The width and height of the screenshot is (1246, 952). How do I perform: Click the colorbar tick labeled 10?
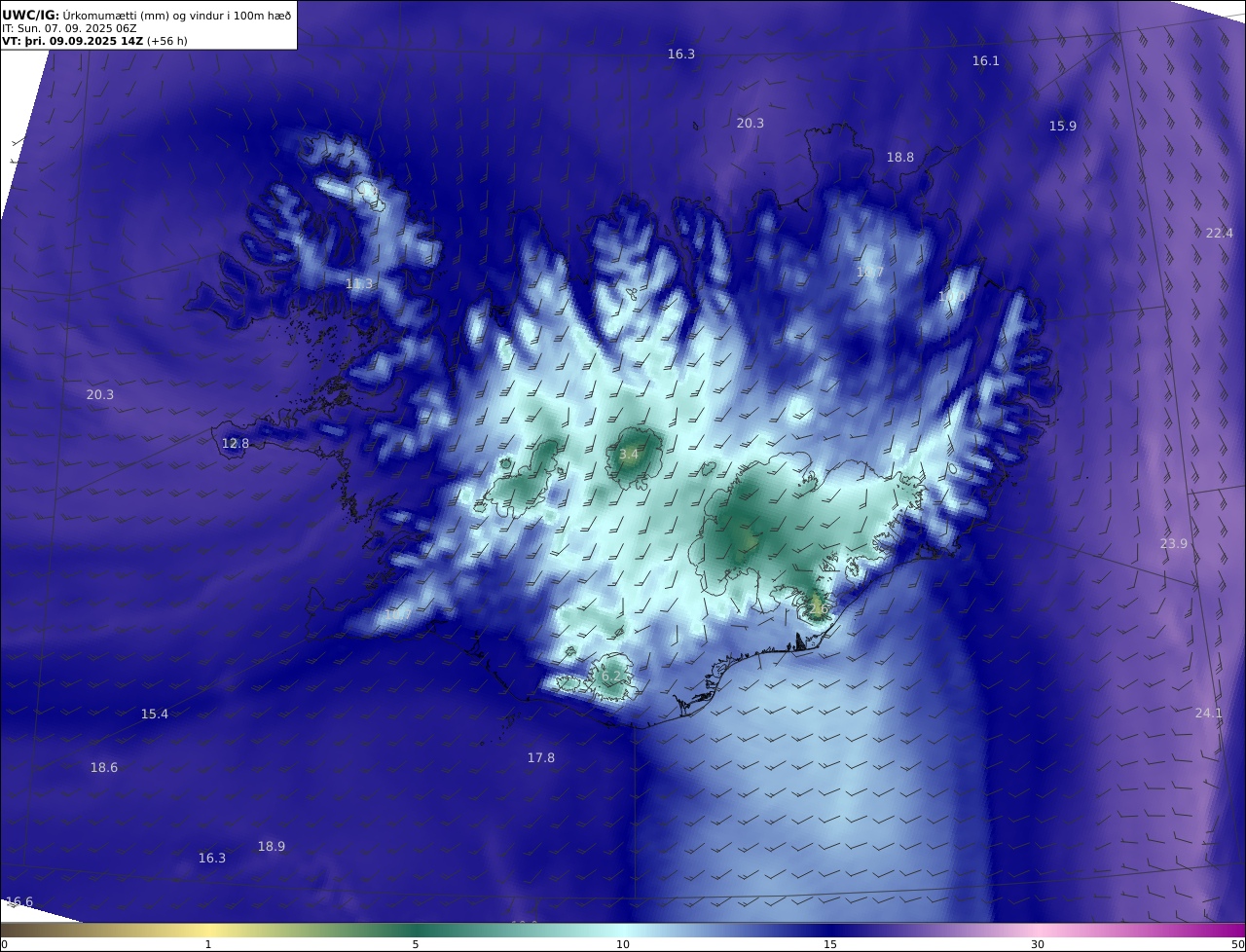623,944
